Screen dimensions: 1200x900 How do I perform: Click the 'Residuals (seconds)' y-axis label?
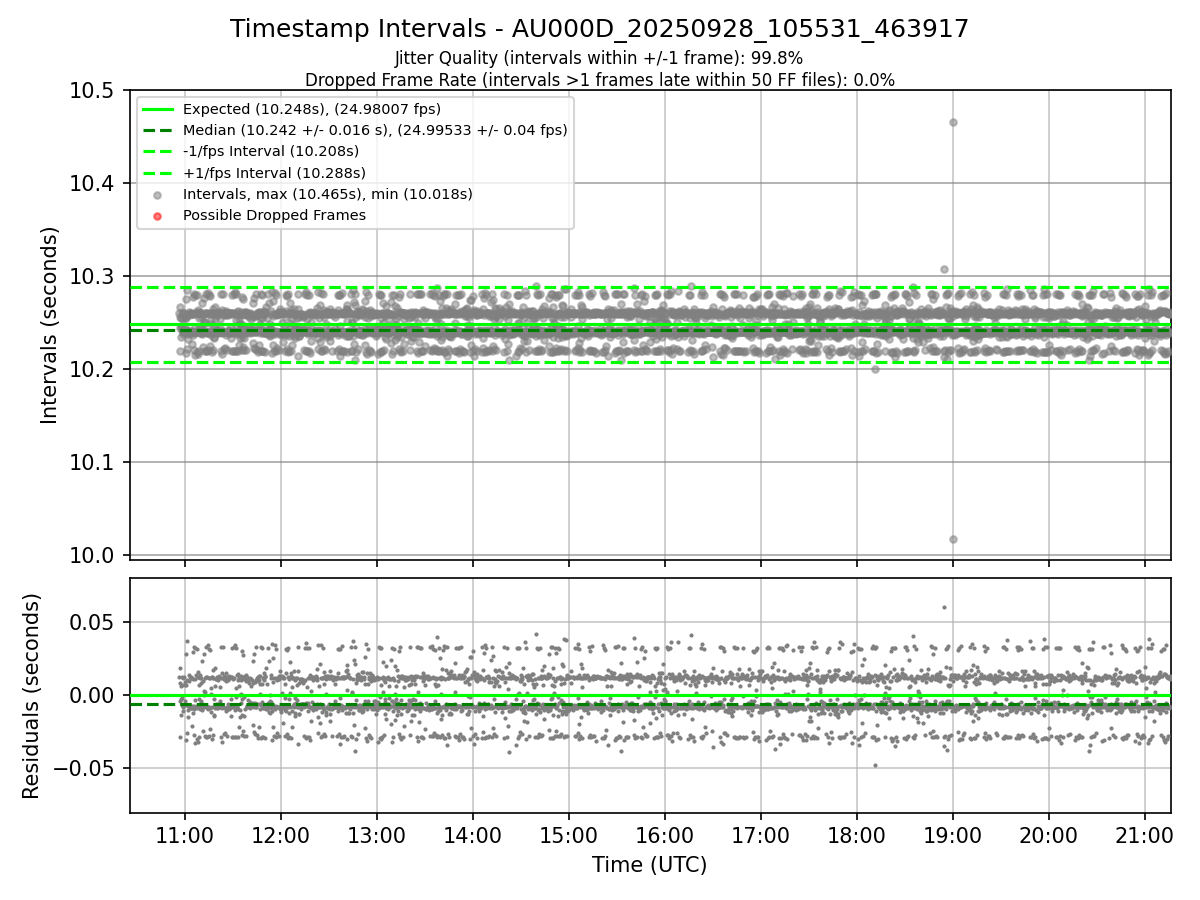point(32,696)
